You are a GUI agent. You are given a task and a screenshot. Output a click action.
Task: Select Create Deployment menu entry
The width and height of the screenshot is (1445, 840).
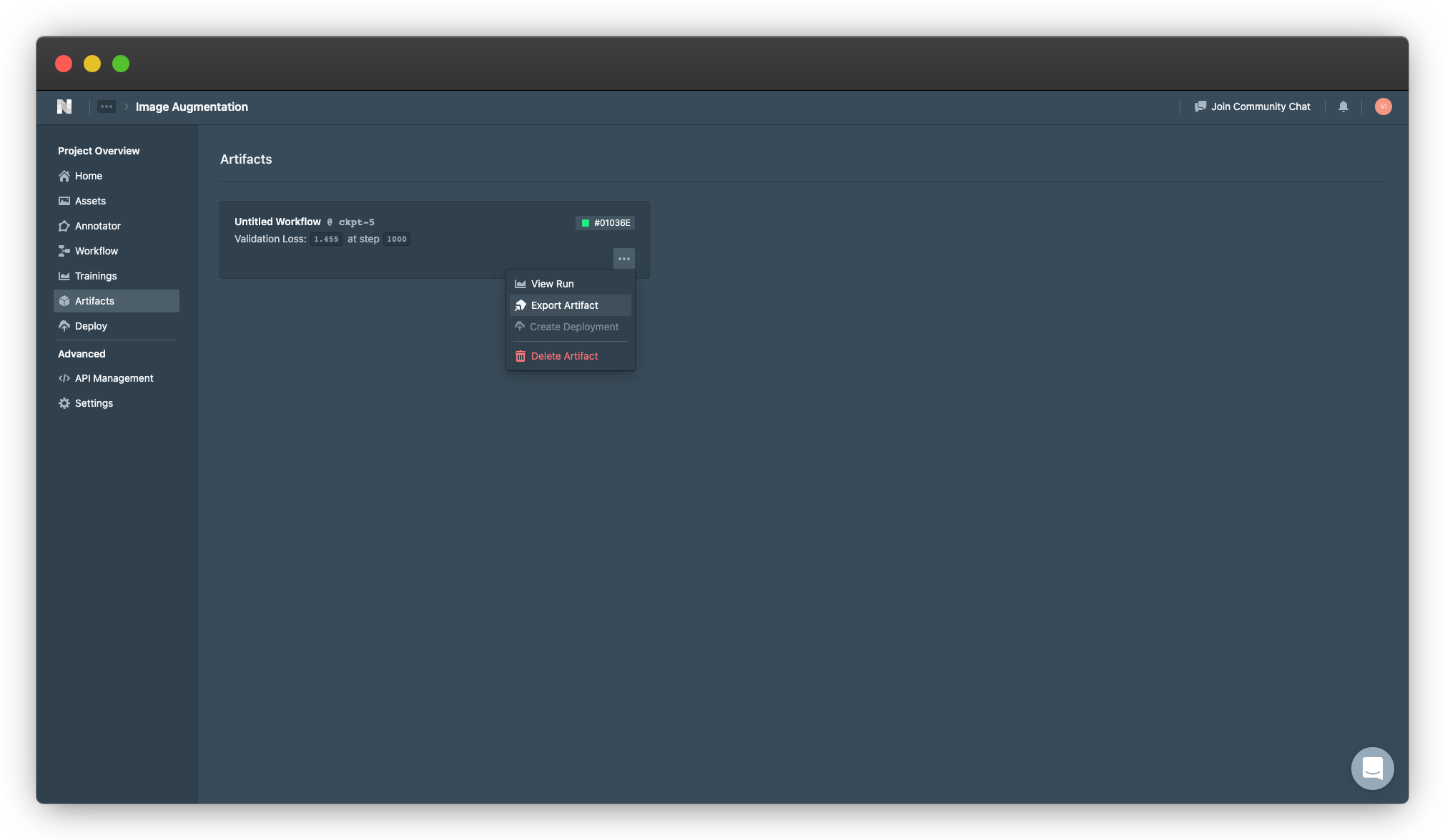[x=571, y=327]
